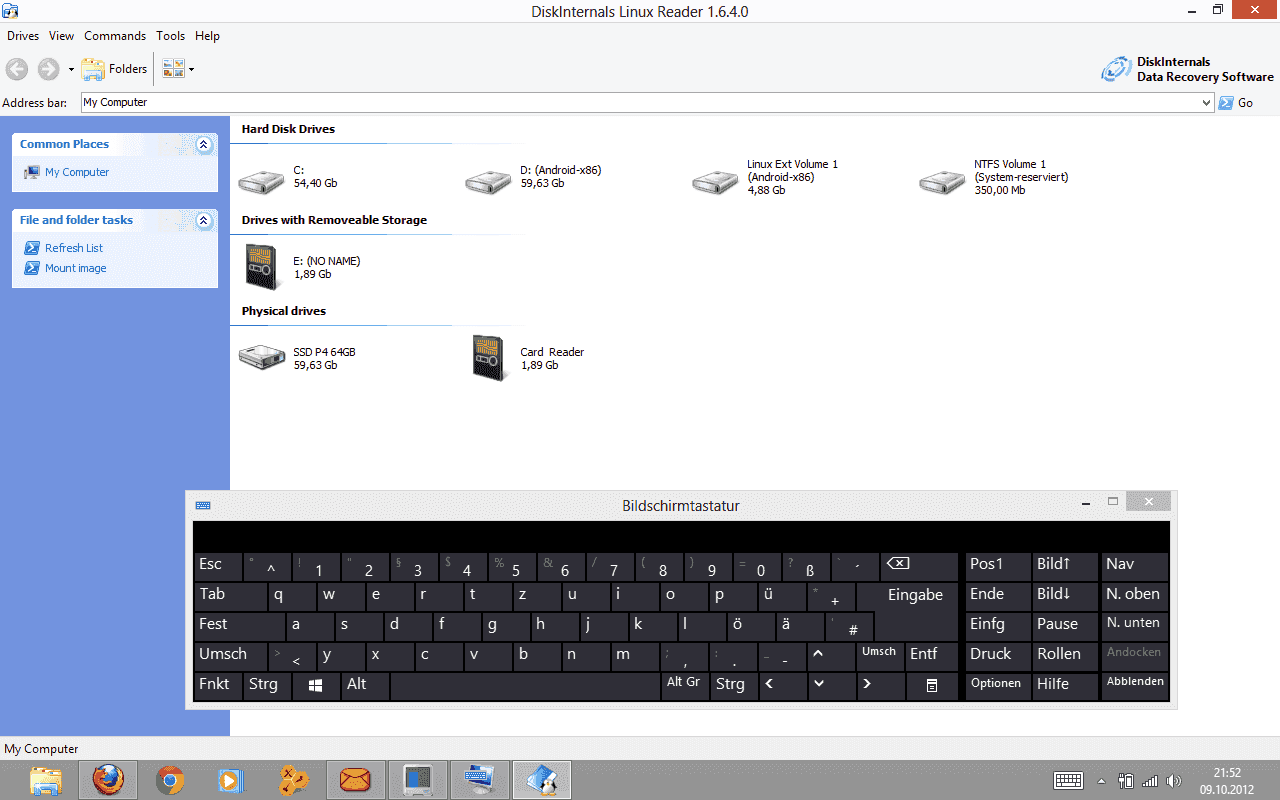Click the DiskInternals Data Recovery Software logo
Screen dimensions: 1280x800
click(1188, 69)
